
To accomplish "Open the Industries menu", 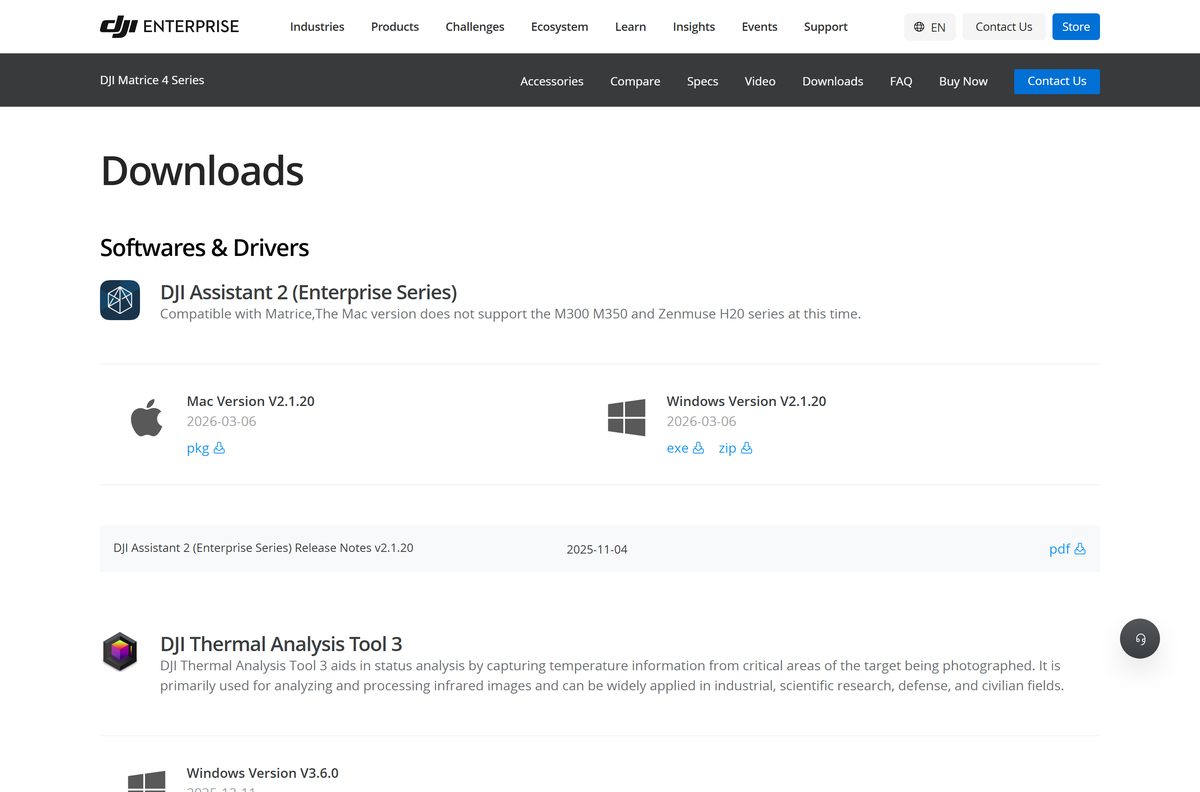I will coord(317,27).
